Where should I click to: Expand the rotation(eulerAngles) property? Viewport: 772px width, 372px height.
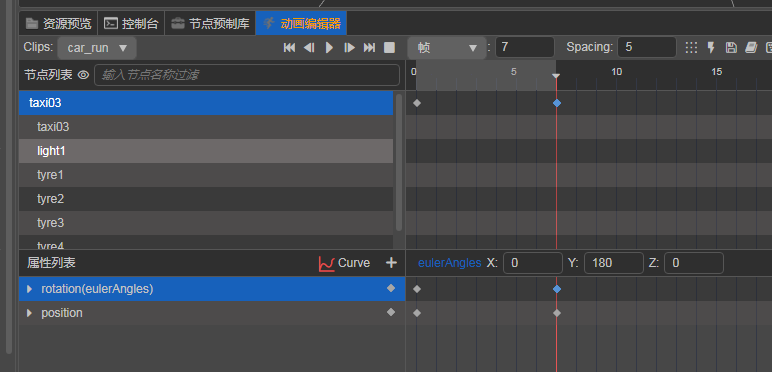(30, 289)
